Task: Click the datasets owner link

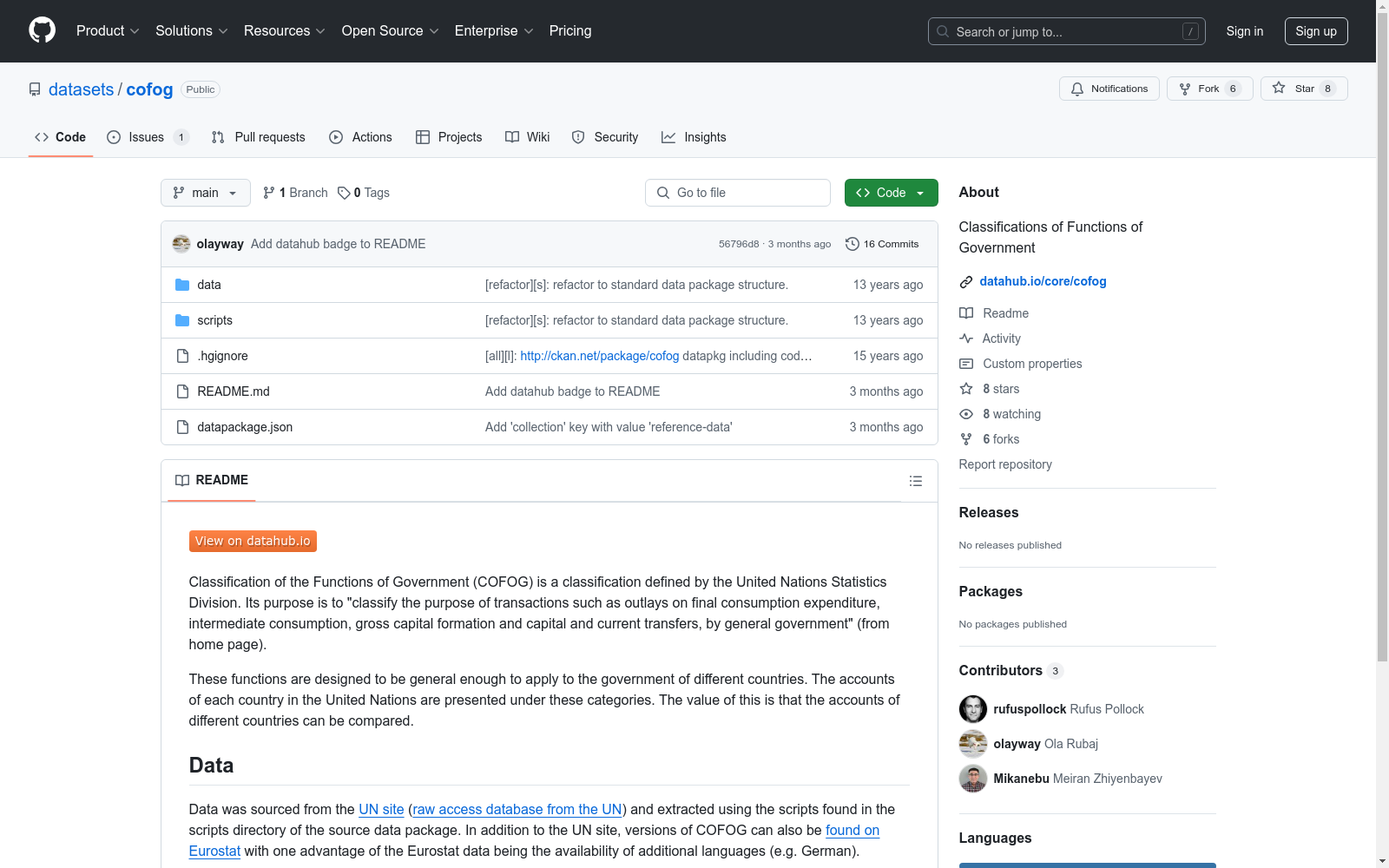Action: click(81, 89)
